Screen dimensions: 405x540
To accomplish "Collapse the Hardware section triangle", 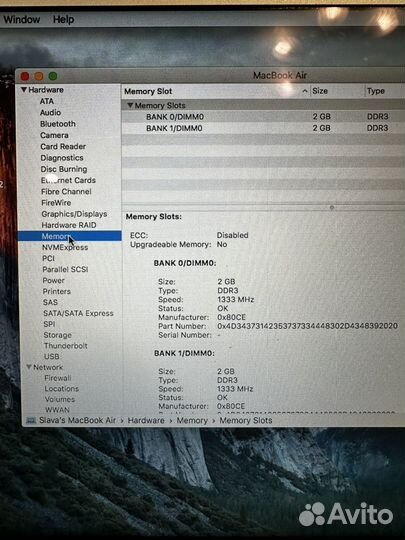I will click(x=23, y=90).
